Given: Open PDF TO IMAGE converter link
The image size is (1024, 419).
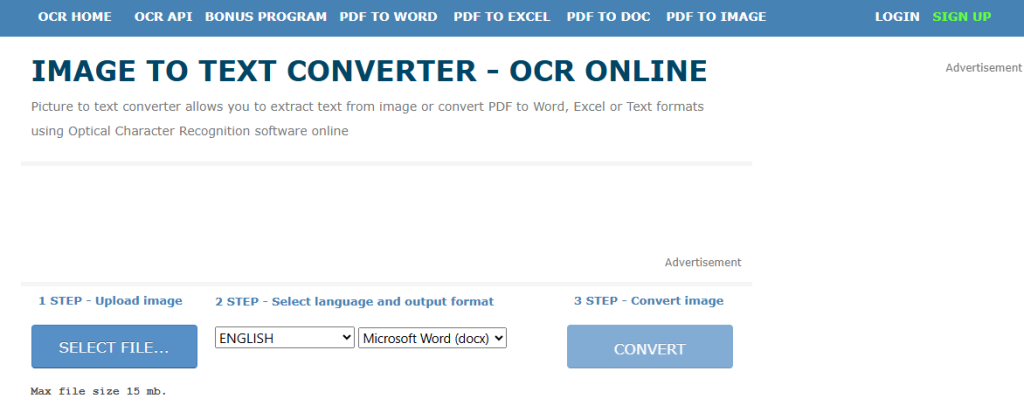Looking at the screenshot, I should pyautogui.click(x=716, y=17).
